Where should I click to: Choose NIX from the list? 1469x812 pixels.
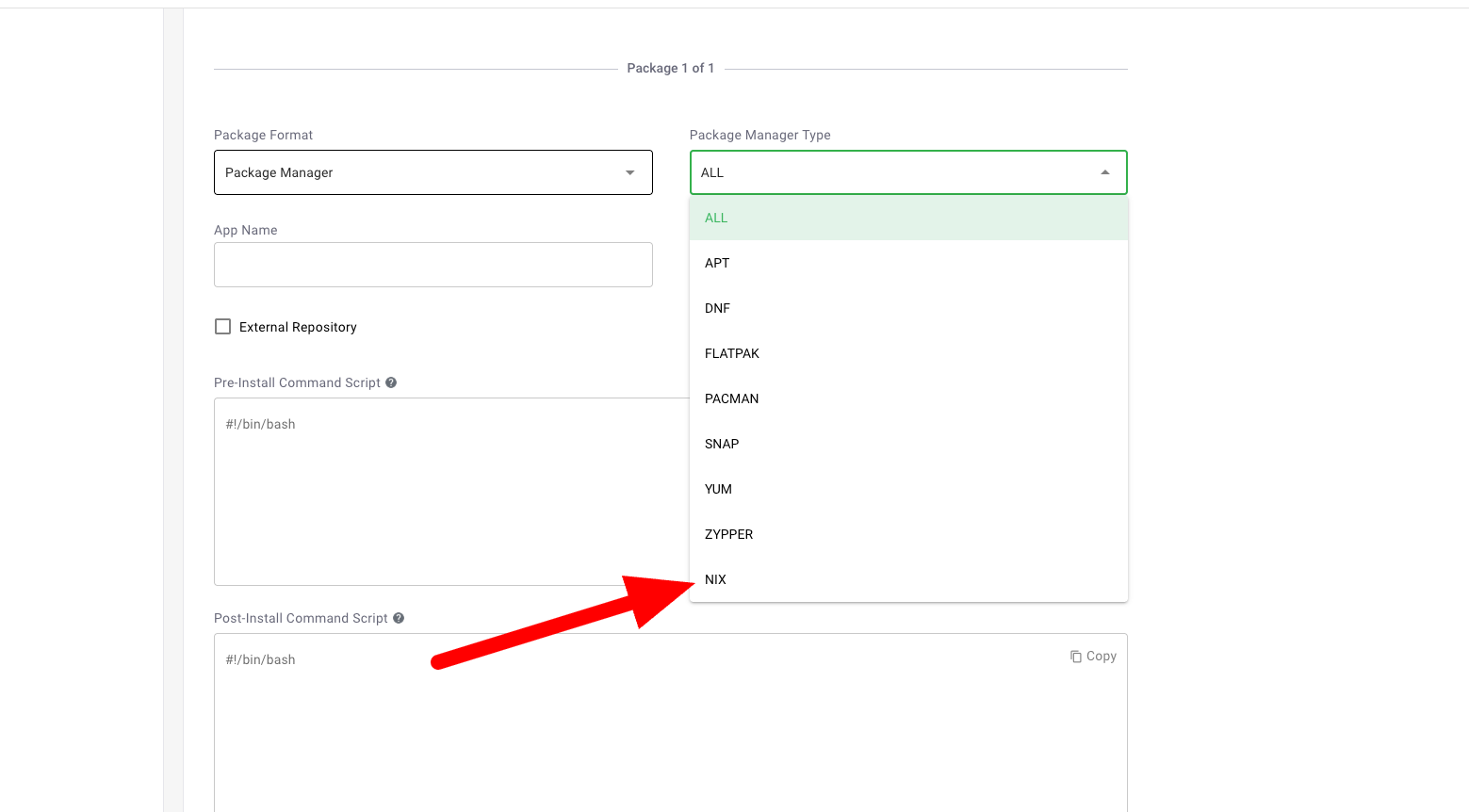pos(908,579)
